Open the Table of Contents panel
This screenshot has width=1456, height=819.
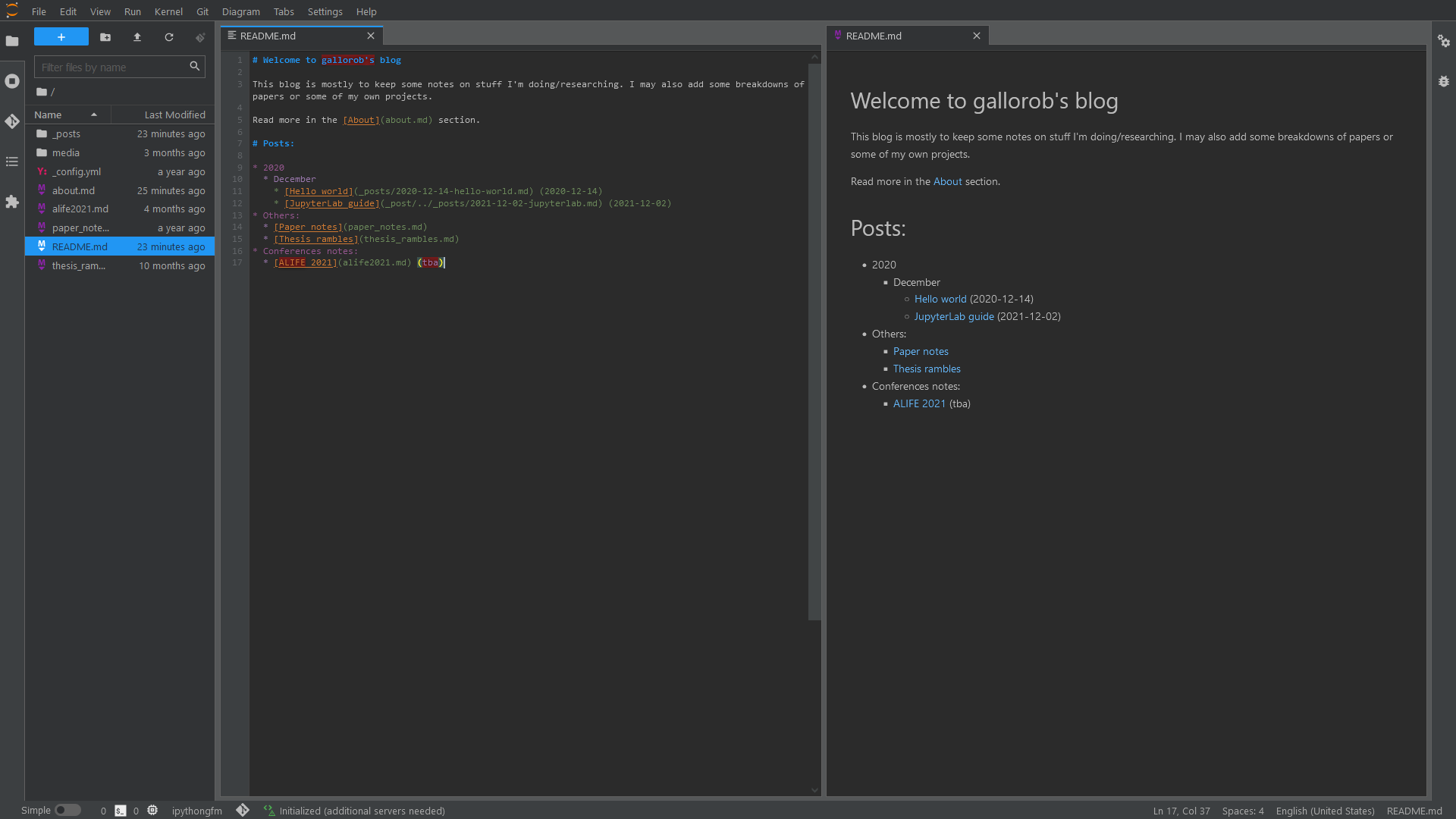coord(12,162)
